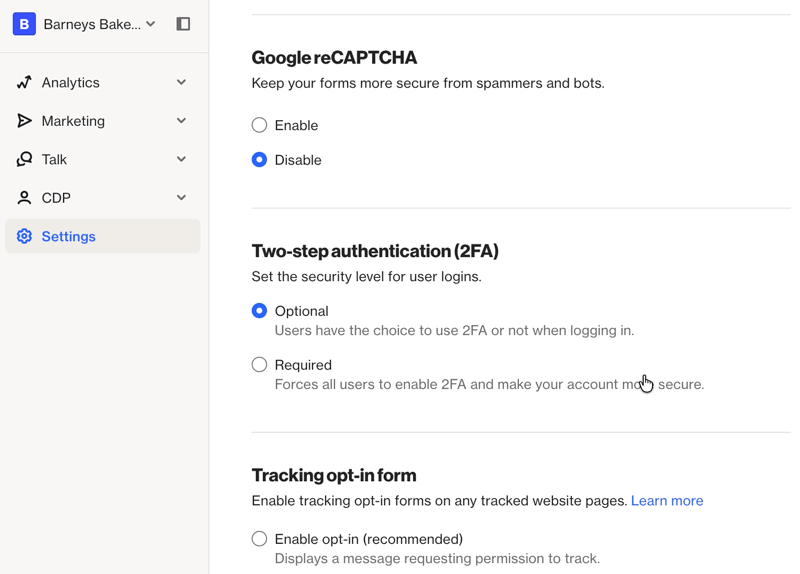Expand the Analytics section chevron
Image resolution: width=800 pixels, height=574 pixels.
(x=181, y=83)
